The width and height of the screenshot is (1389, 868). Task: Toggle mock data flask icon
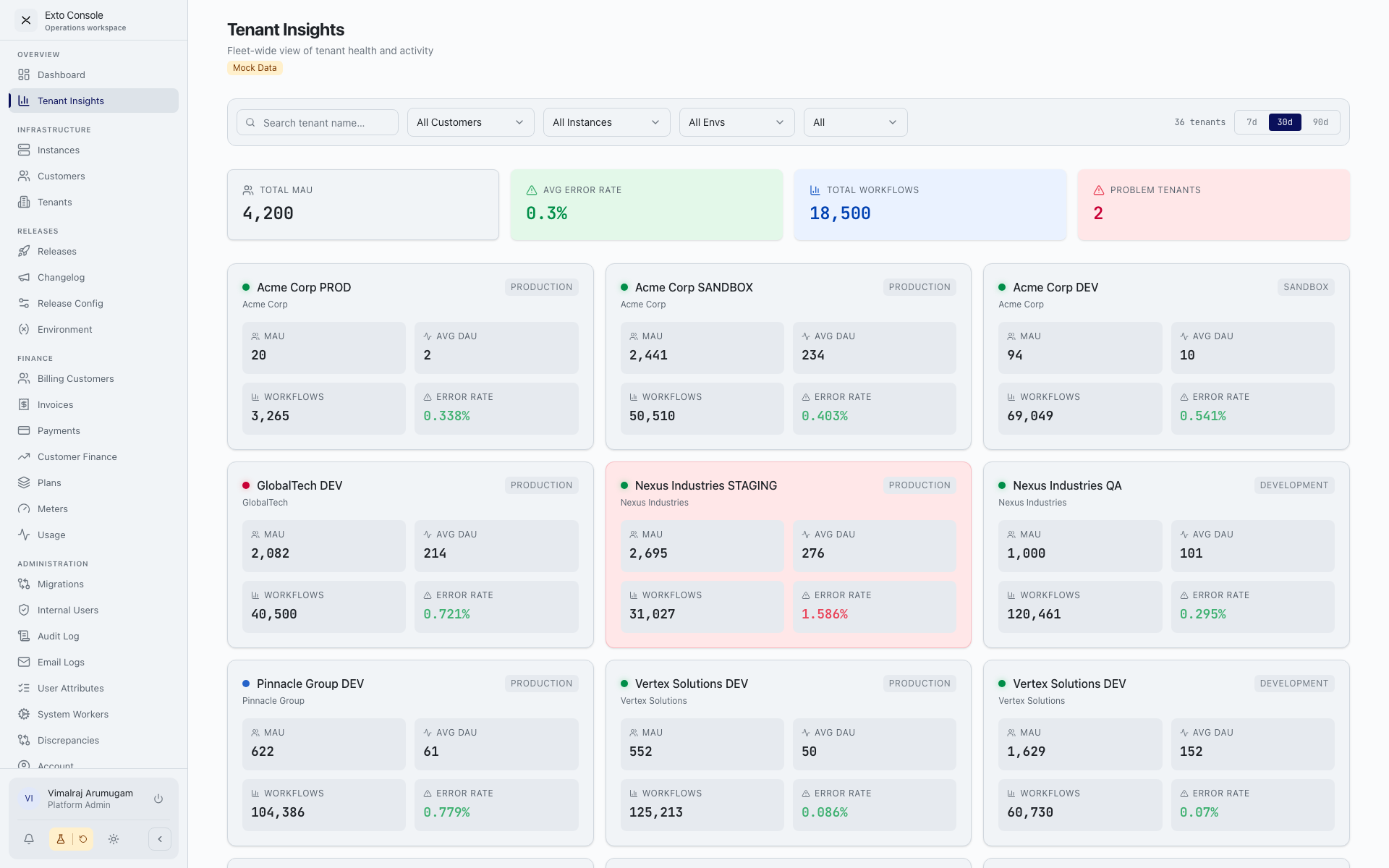[x=61, y=839]
